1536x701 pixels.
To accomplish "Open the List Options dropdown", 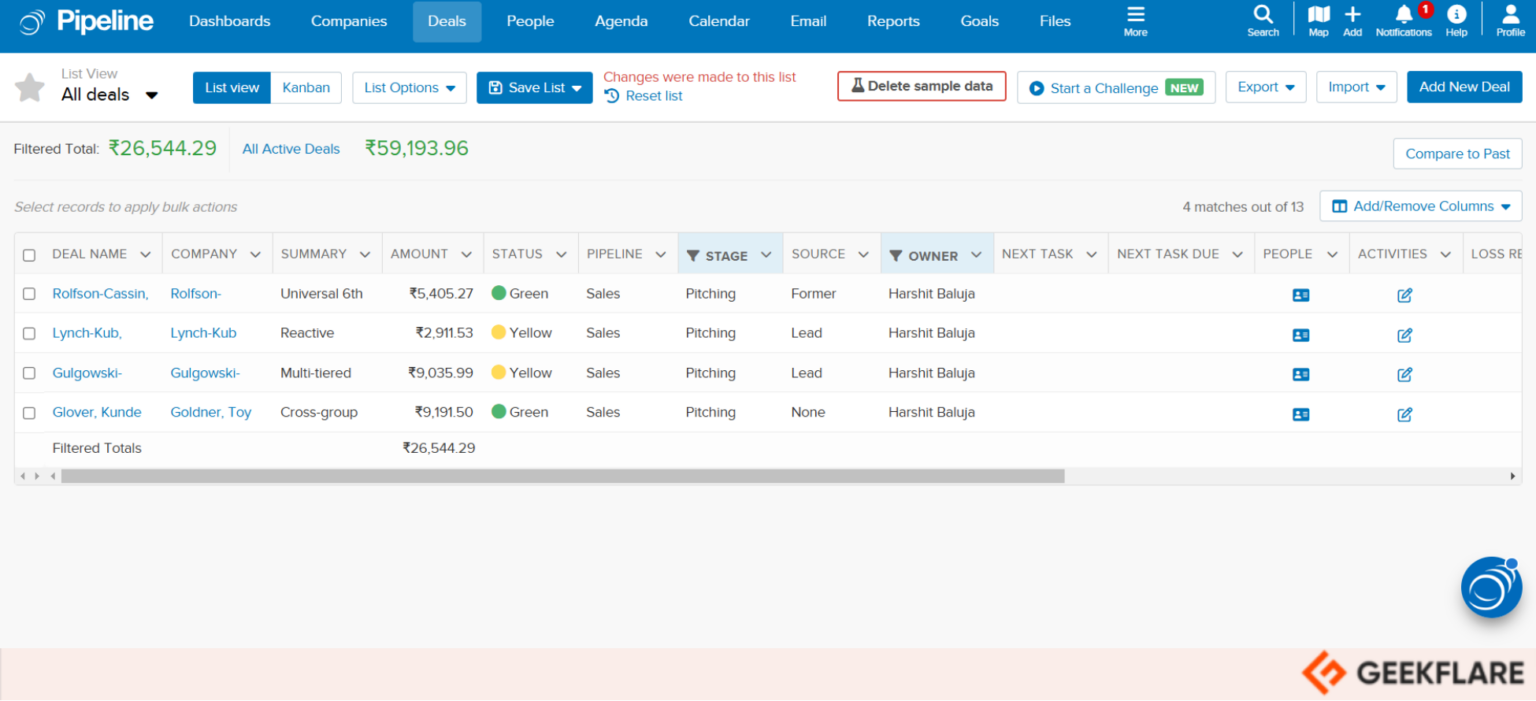I will pos(409,87).
